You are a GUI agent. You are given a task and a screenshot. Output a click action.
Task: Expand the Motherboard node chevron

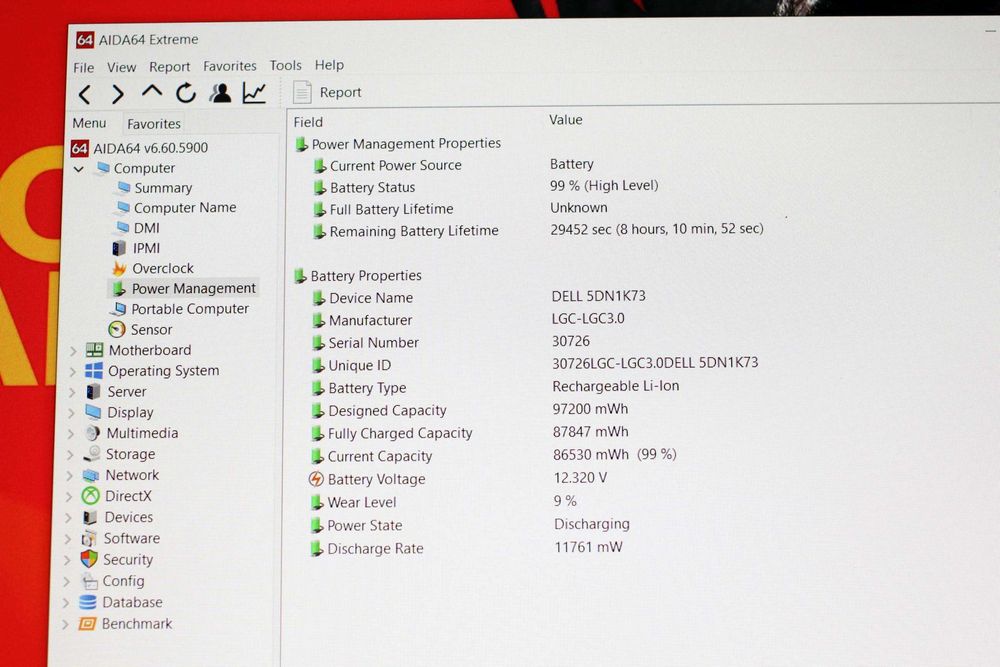tap(73, 351)
